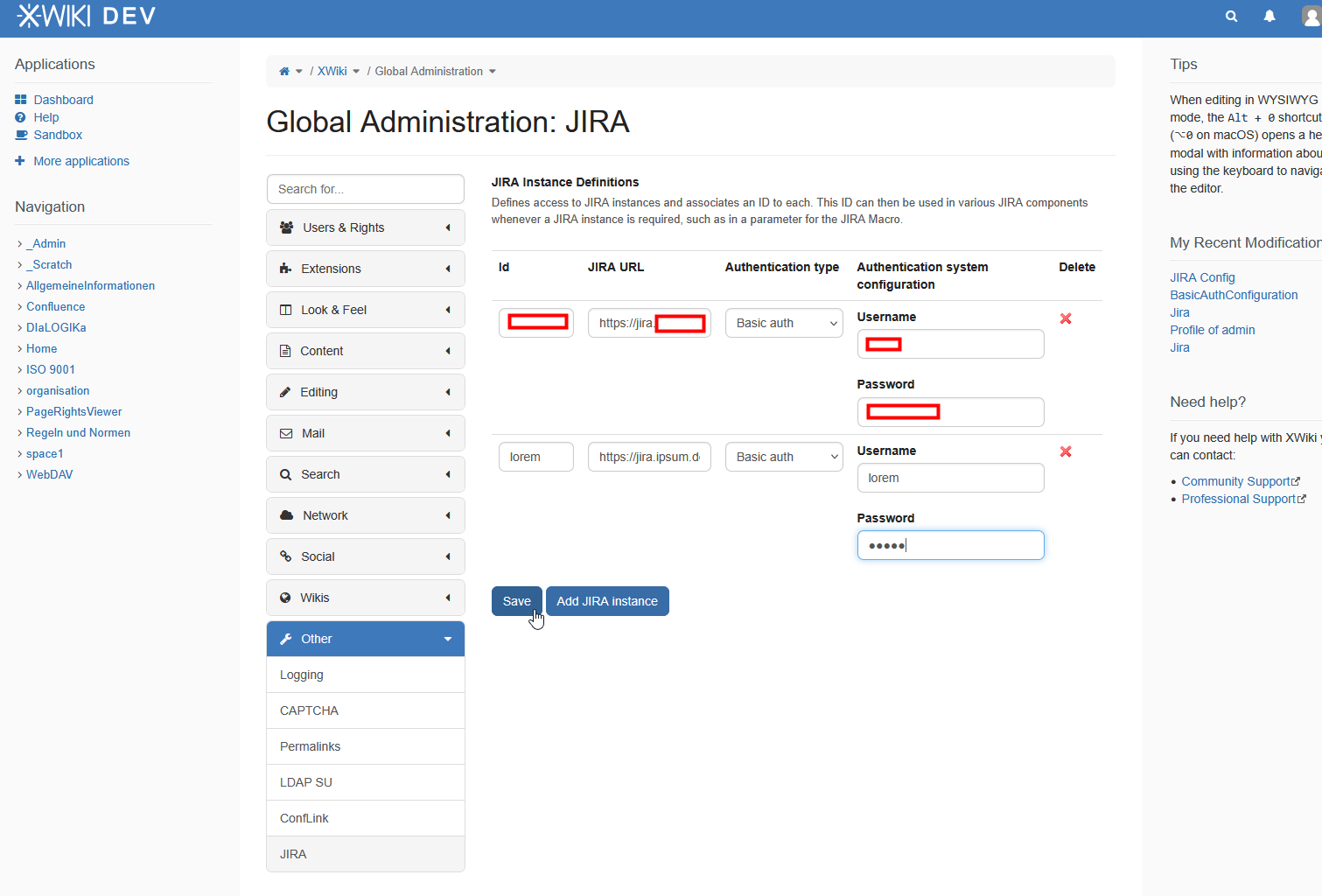The width and height of the screenshot is (1322, 896).
Task: Click the first instance Id field
Action: click(x=536, y=323)
